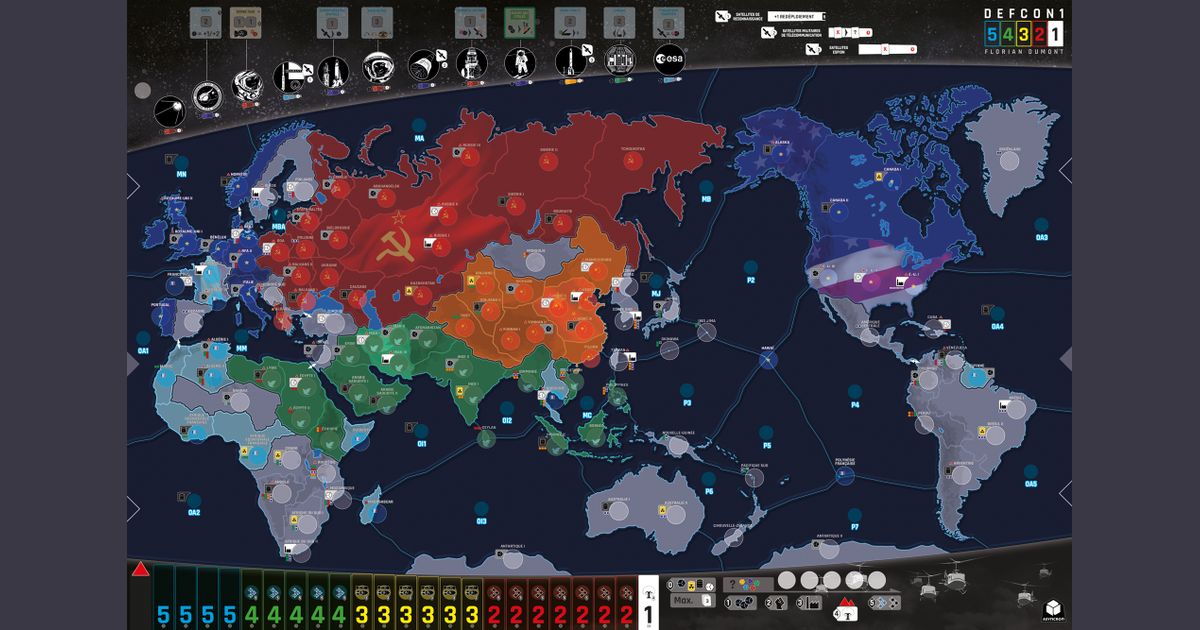Select the astronaut on the moon icon

tap(518, 62)
